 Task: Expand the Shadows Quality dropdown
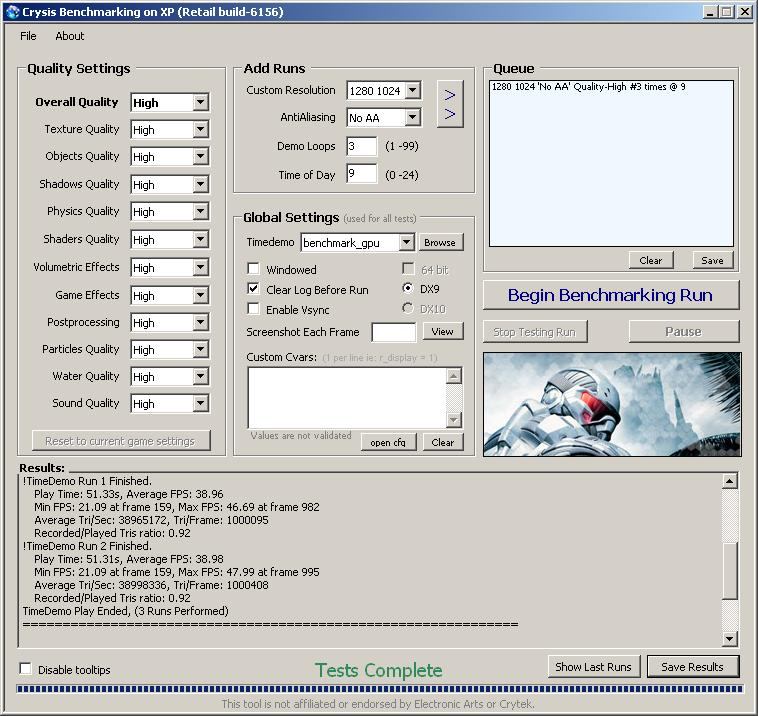pyautogui.click(x=200, y=185)
